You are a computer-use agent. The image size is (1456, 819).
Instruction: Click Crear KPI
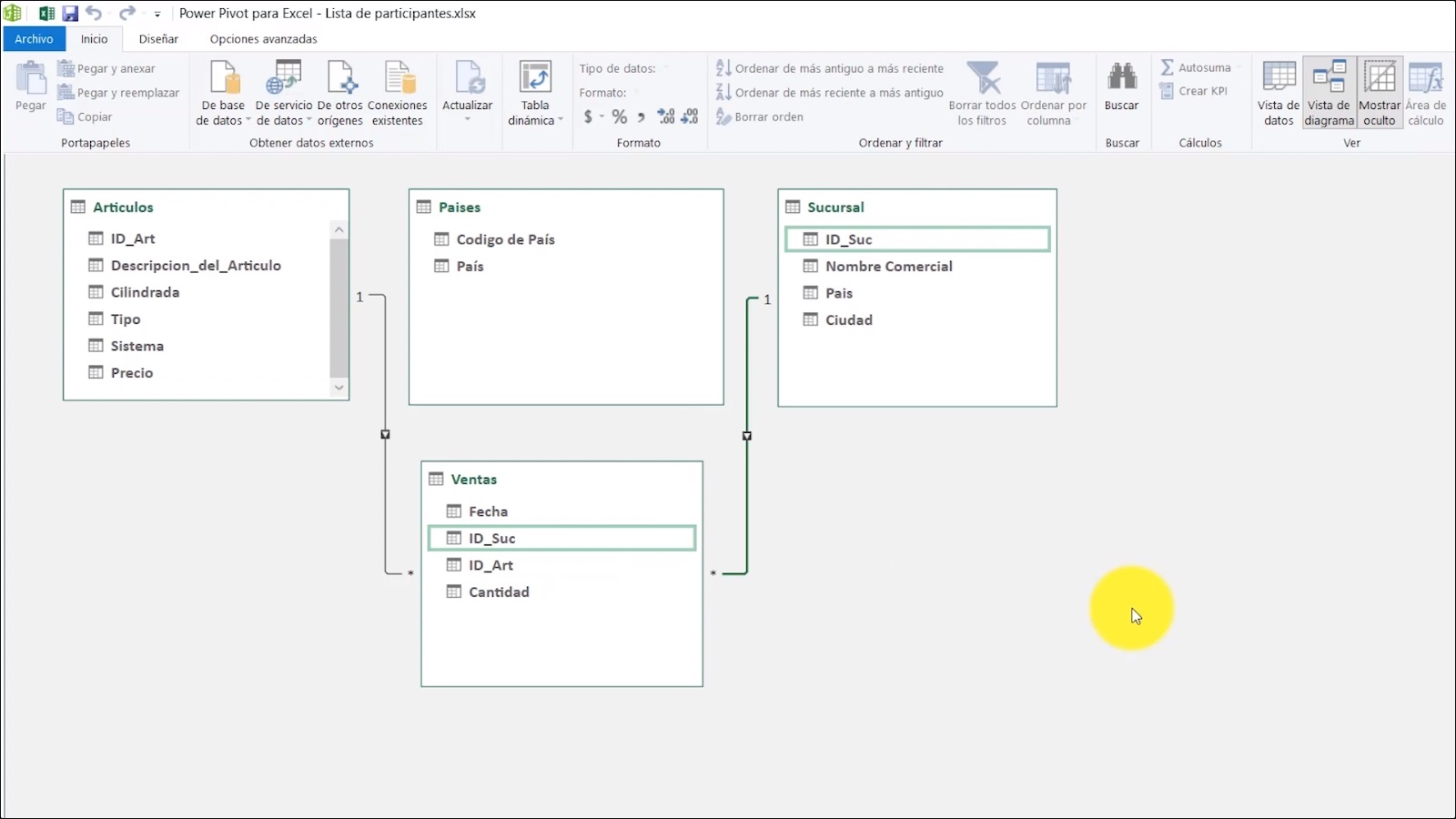pyautogui.click(x=1194, y=91)
